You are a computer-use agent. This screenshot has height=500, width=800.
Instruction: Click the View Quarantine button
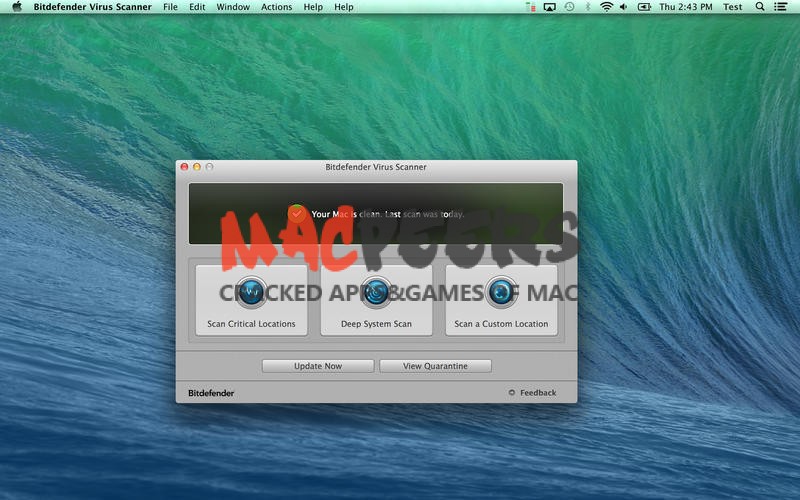(435, 366)
